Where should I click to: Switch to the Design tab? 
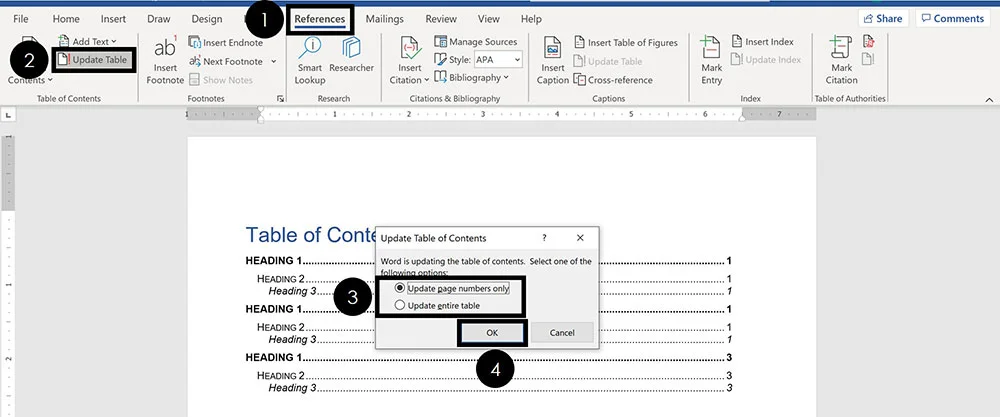pyautogui.click(x=207, y=19)
